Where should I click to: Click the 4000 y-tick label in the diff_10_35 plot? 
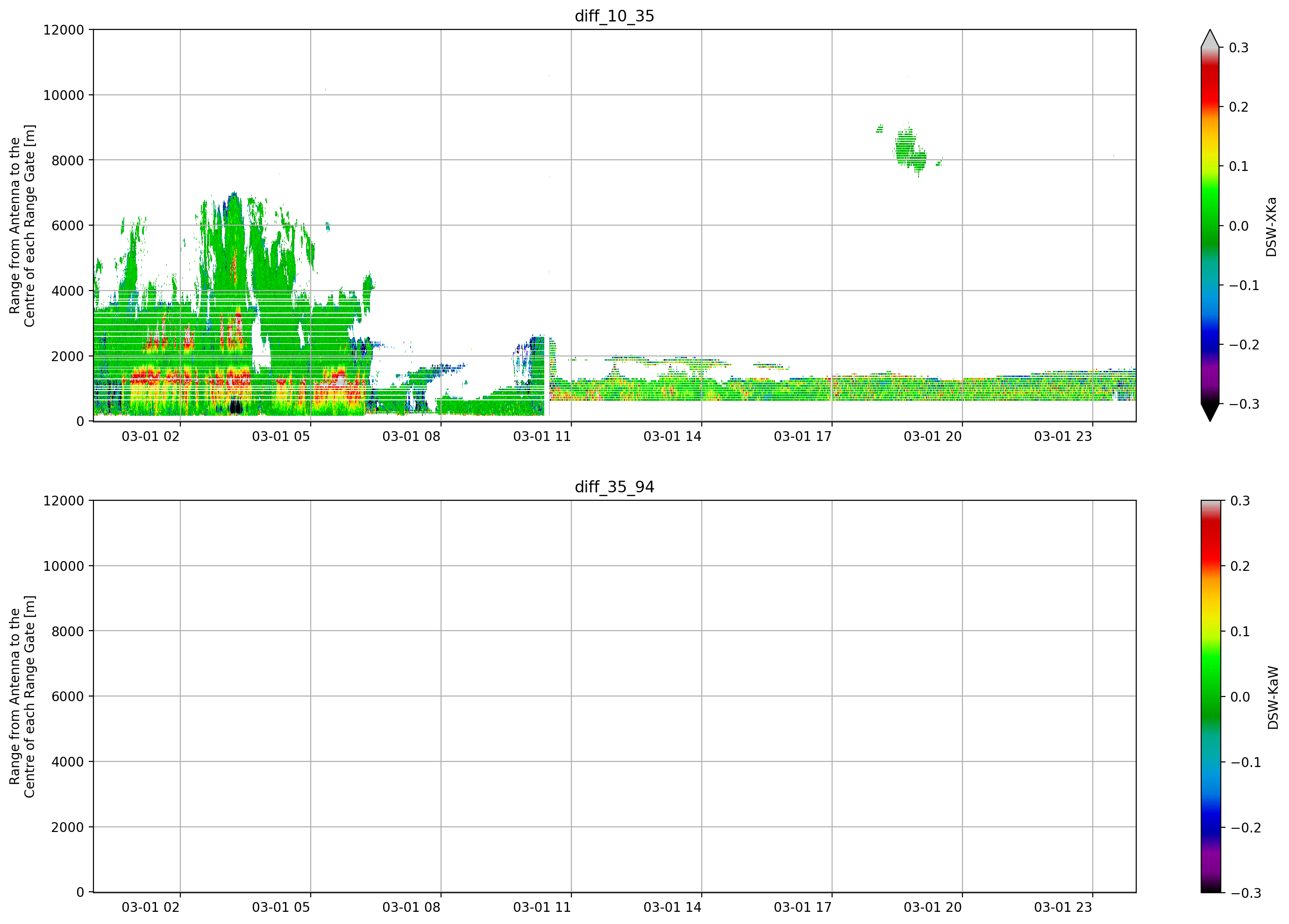coord(68,291)
